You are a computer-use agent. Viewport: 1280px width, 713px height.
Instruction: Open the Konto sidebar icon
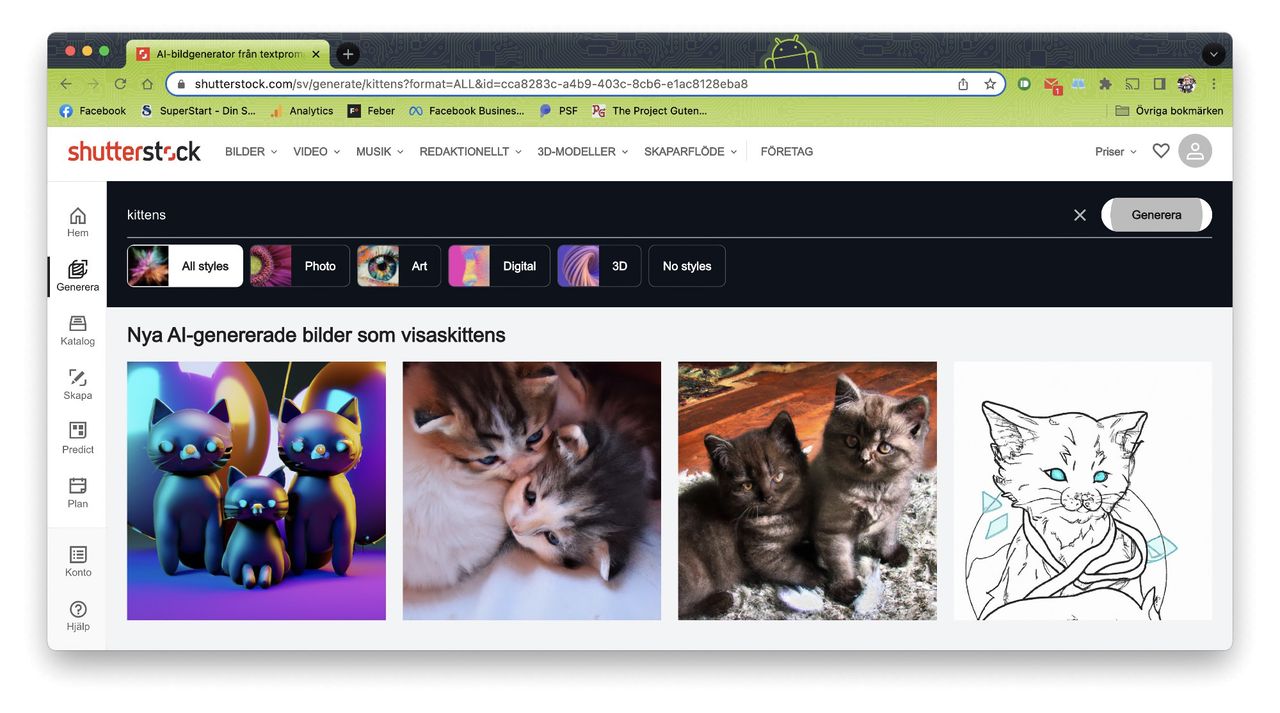pos(77,562)
